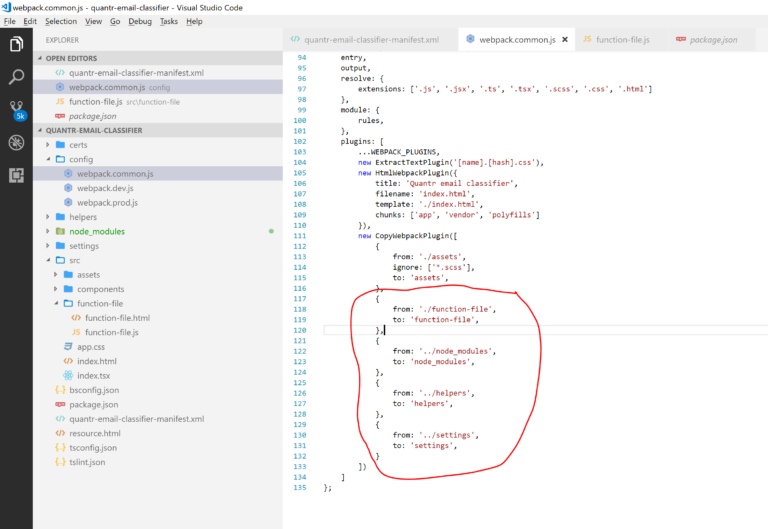Viewport: 768px width, 529px height.
Task: Click the JSON braces icon beside tsconfig.json
Action: (x=60, y=447)
